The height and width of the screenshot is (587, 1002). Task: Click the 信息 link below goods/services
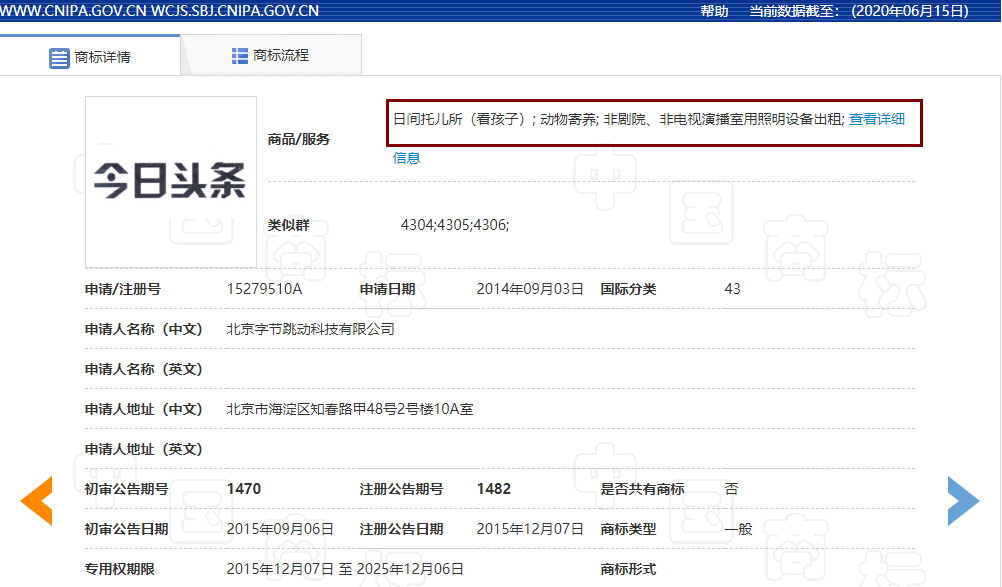pos(406,158)
